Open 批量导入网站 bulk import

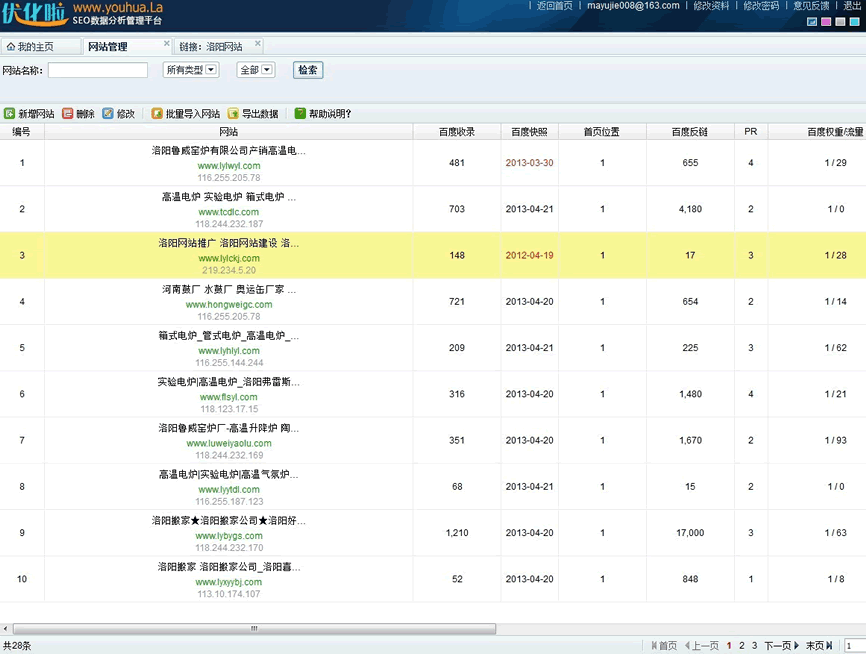[185, 114]
